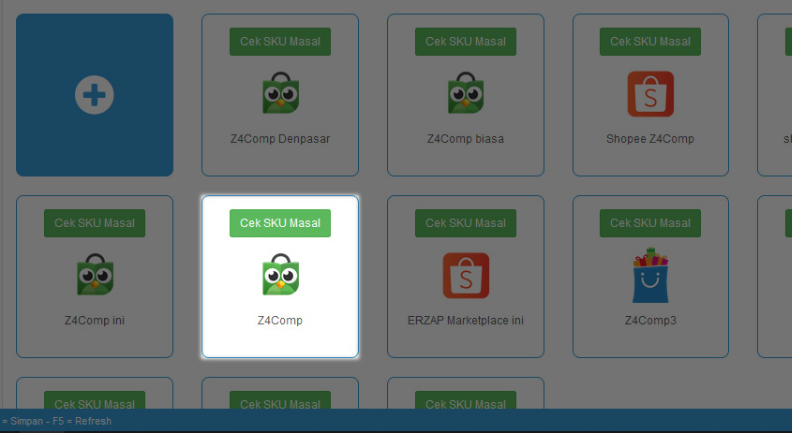Click Tokopedia owl icon of Z4Comp Denpasar
The image size is (792, 433).
coord(280,93)
